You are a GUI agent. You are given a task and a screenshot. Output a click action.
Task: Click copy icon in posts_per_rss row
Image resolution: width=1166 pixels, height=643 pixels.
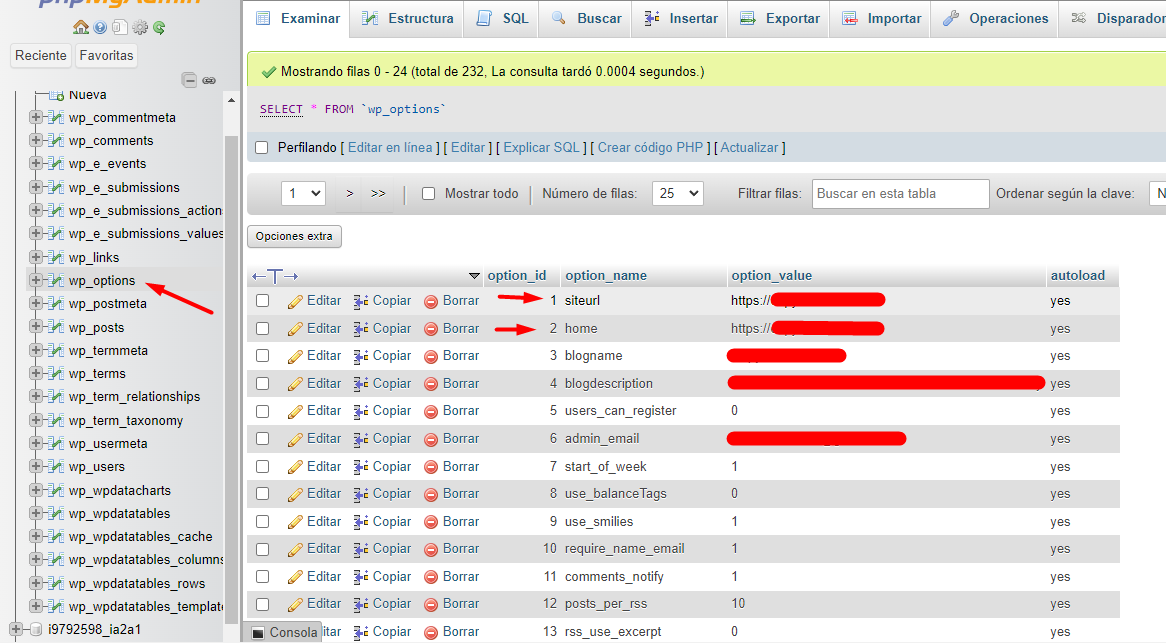pos(361,604)
